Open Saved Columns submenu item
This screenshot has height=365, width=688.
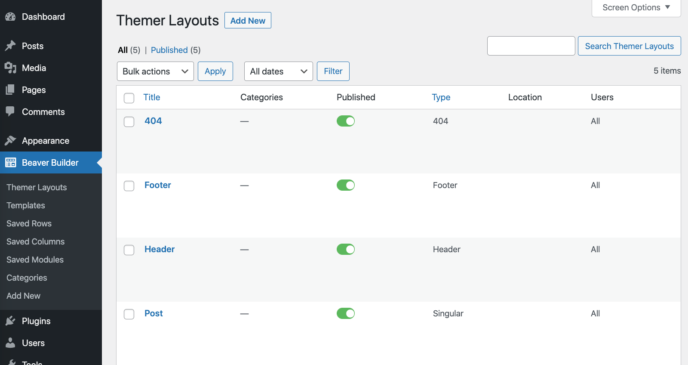coord(35,241)
